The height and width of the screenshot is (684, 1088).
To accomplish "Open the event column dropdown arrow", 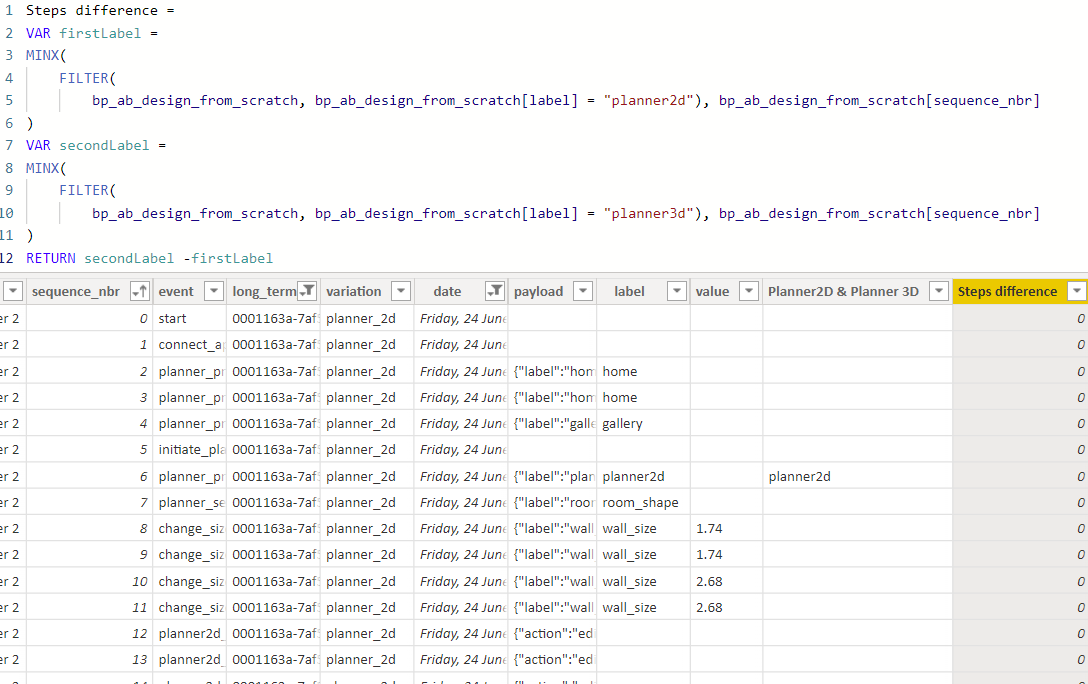I will 214,291.
